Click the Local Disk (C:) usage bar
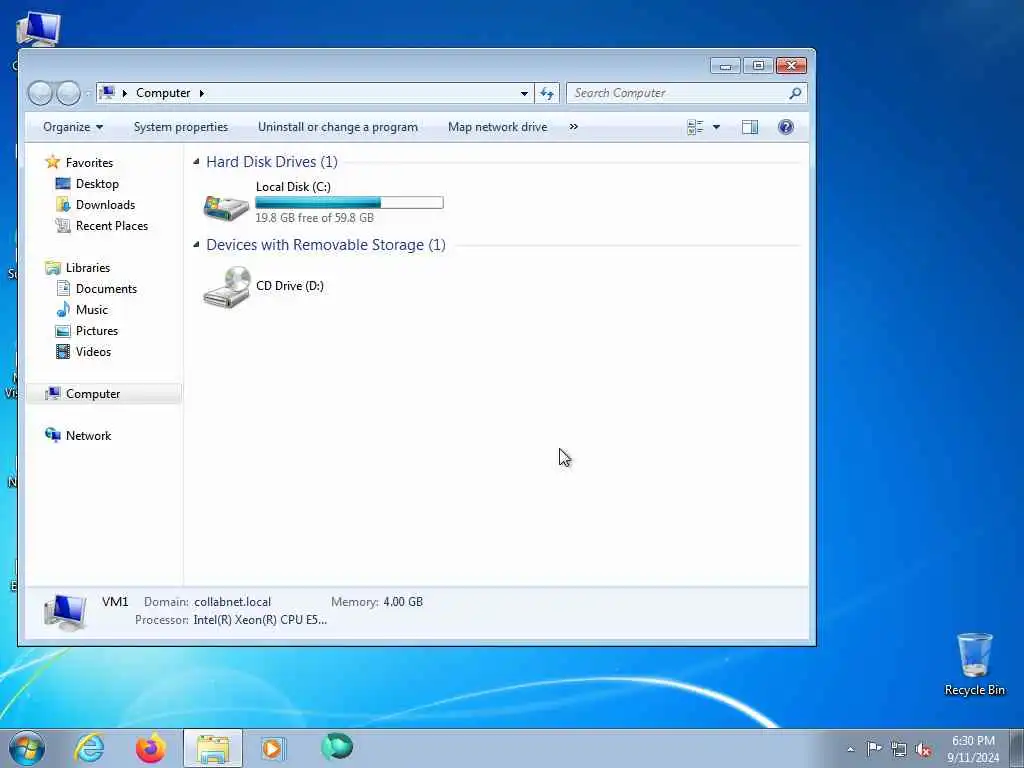This screenshot has width=1024, height=768. coord(349,202)
